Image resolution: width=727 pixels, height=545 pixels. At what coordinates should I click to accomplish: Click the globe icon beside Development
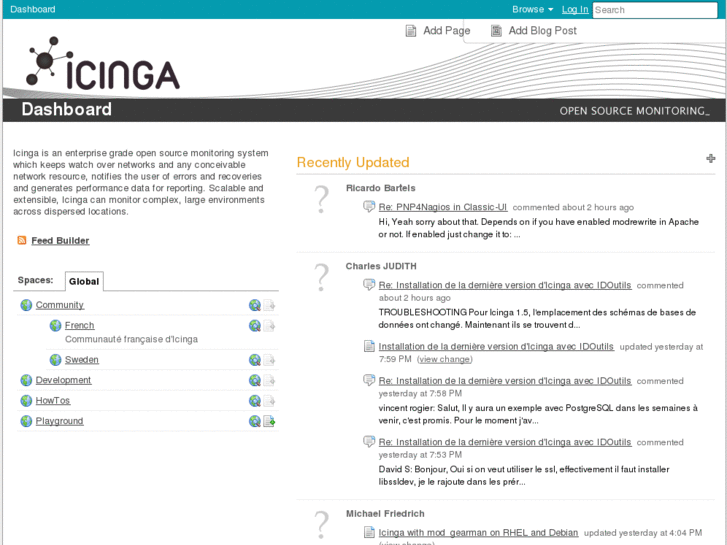26,380
